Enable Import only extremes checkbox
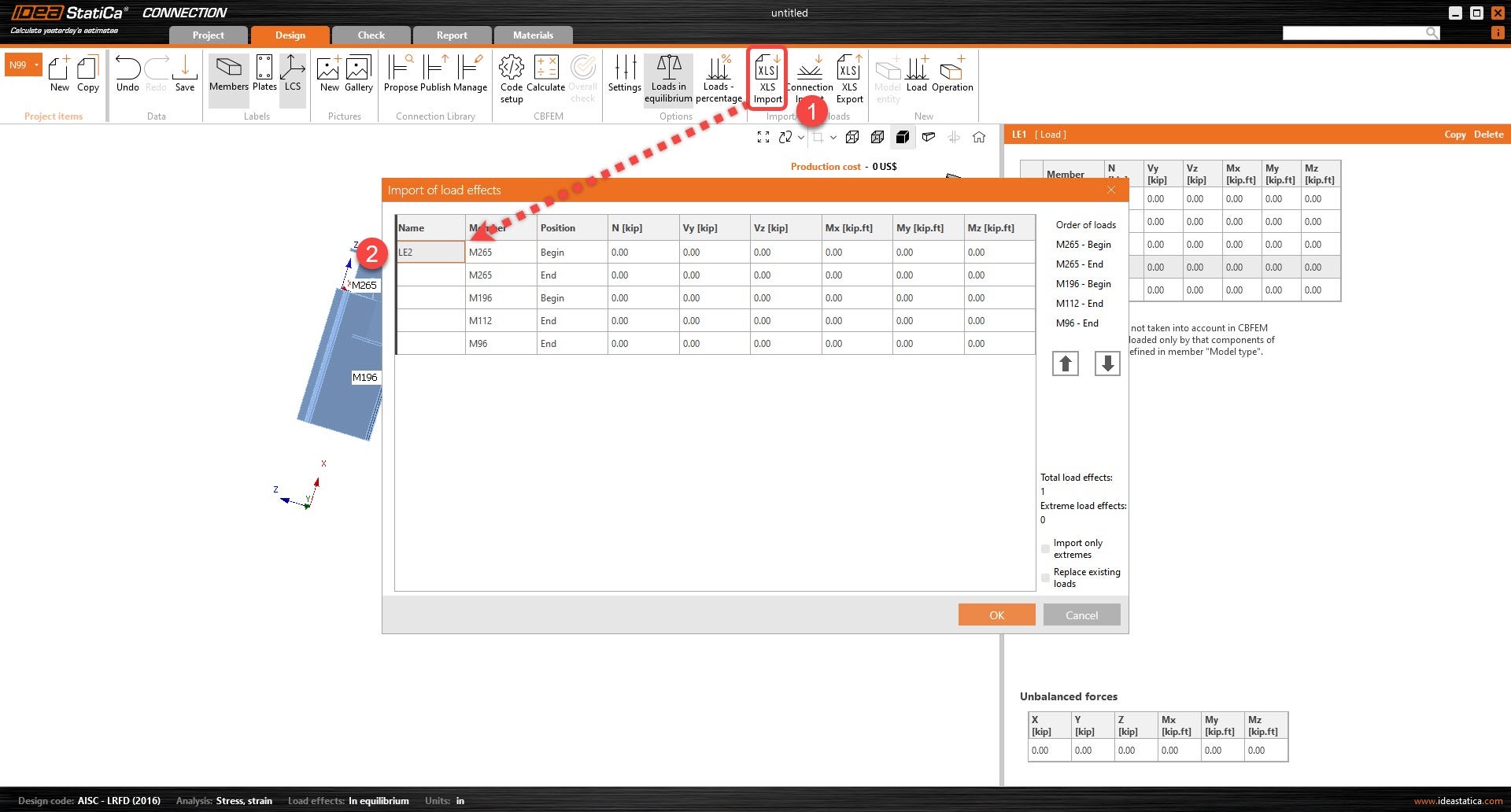This screenshot has width=1511, height=812. click(1045, 549)
